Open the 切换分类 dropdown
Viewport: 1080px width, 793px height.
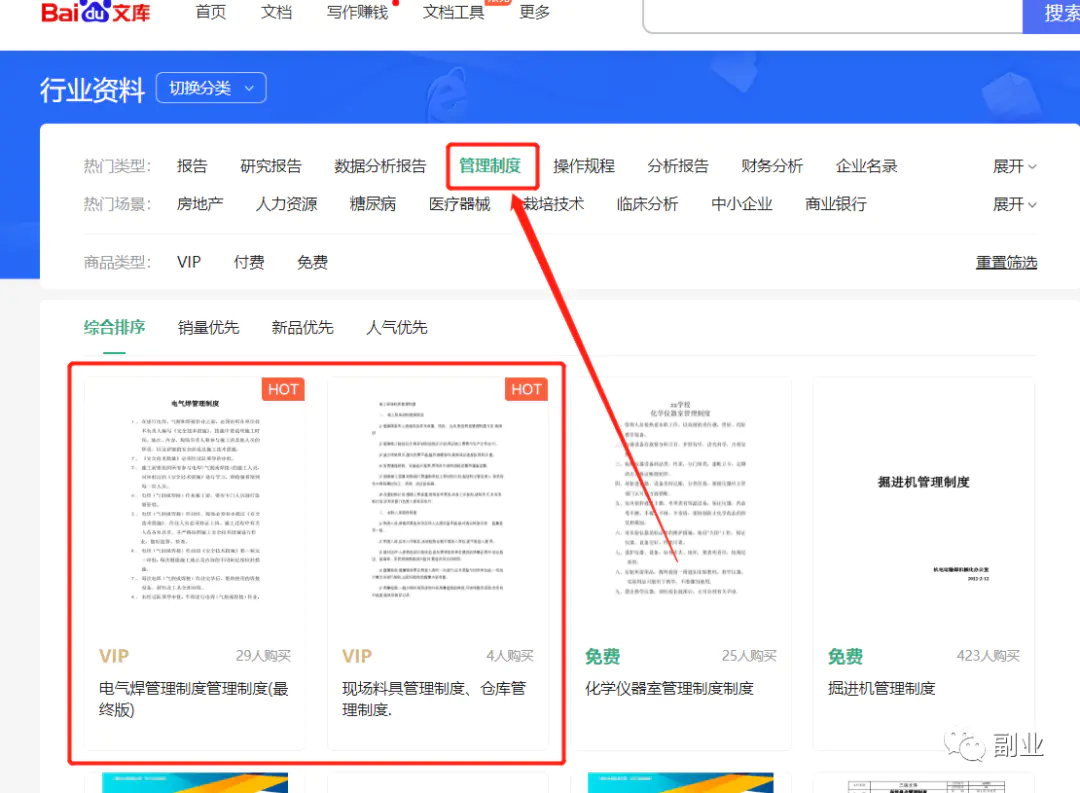tap(211, 88)
